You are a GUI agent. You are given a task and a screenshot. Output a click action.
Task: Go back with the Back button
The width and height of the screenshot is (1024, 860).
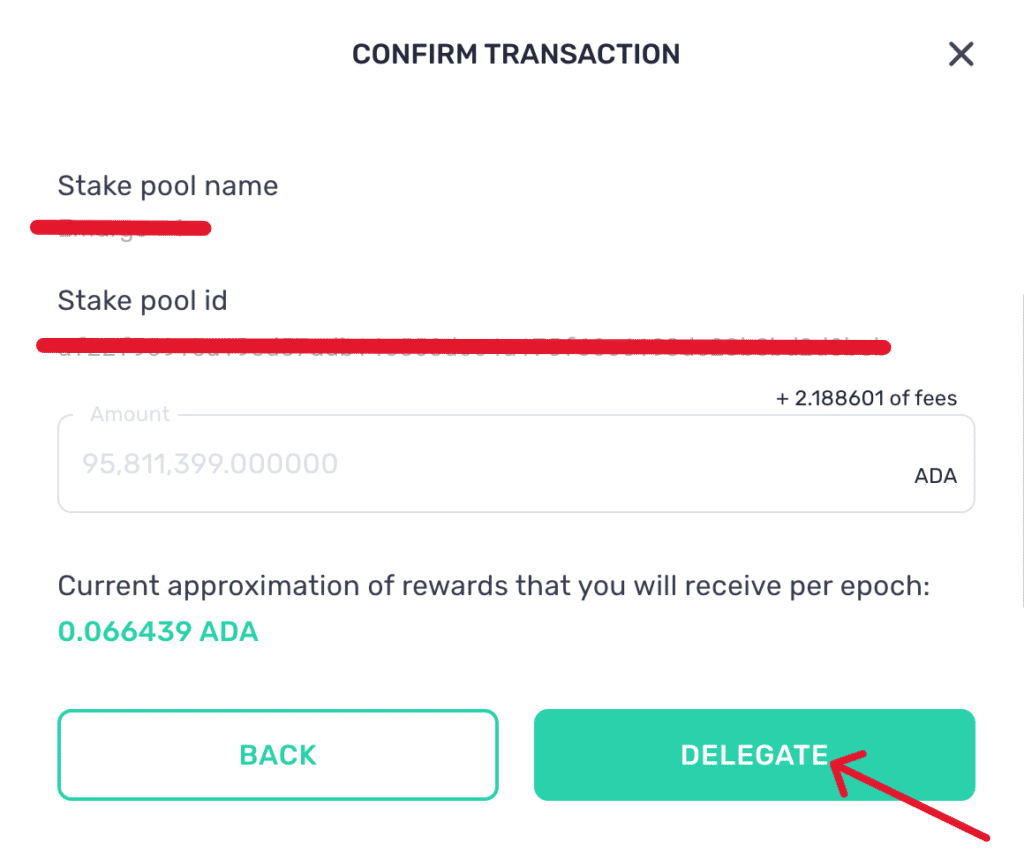277,755
